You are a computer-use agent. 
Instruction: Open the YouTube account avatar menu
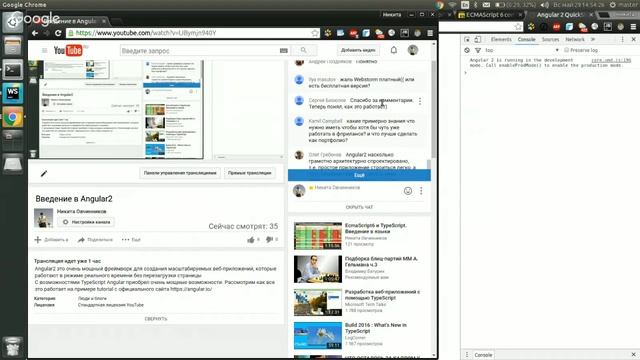pyautogui.click(x=413, y=50)
